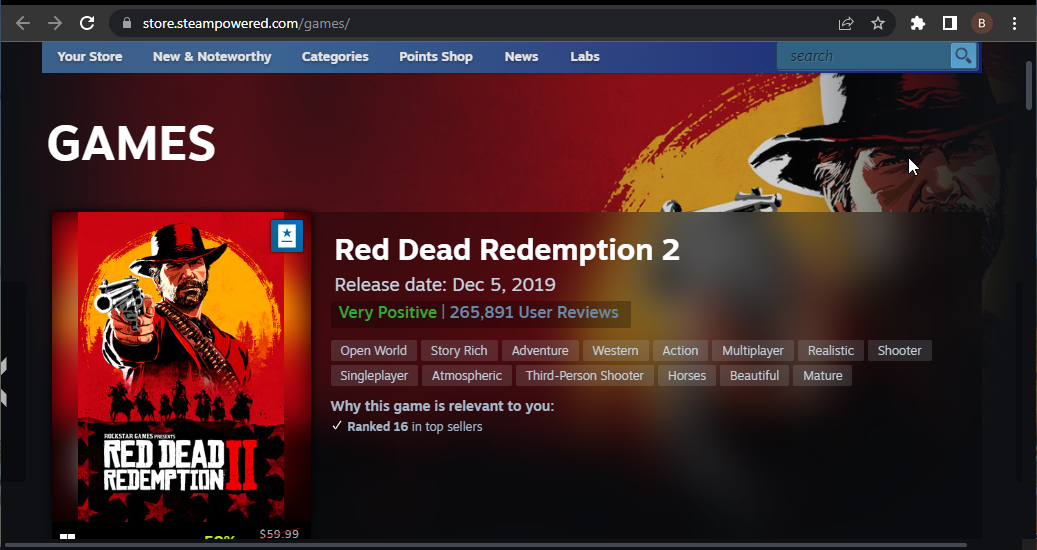
Task: Select the Singleplayer tag
Action: (374, 375)
